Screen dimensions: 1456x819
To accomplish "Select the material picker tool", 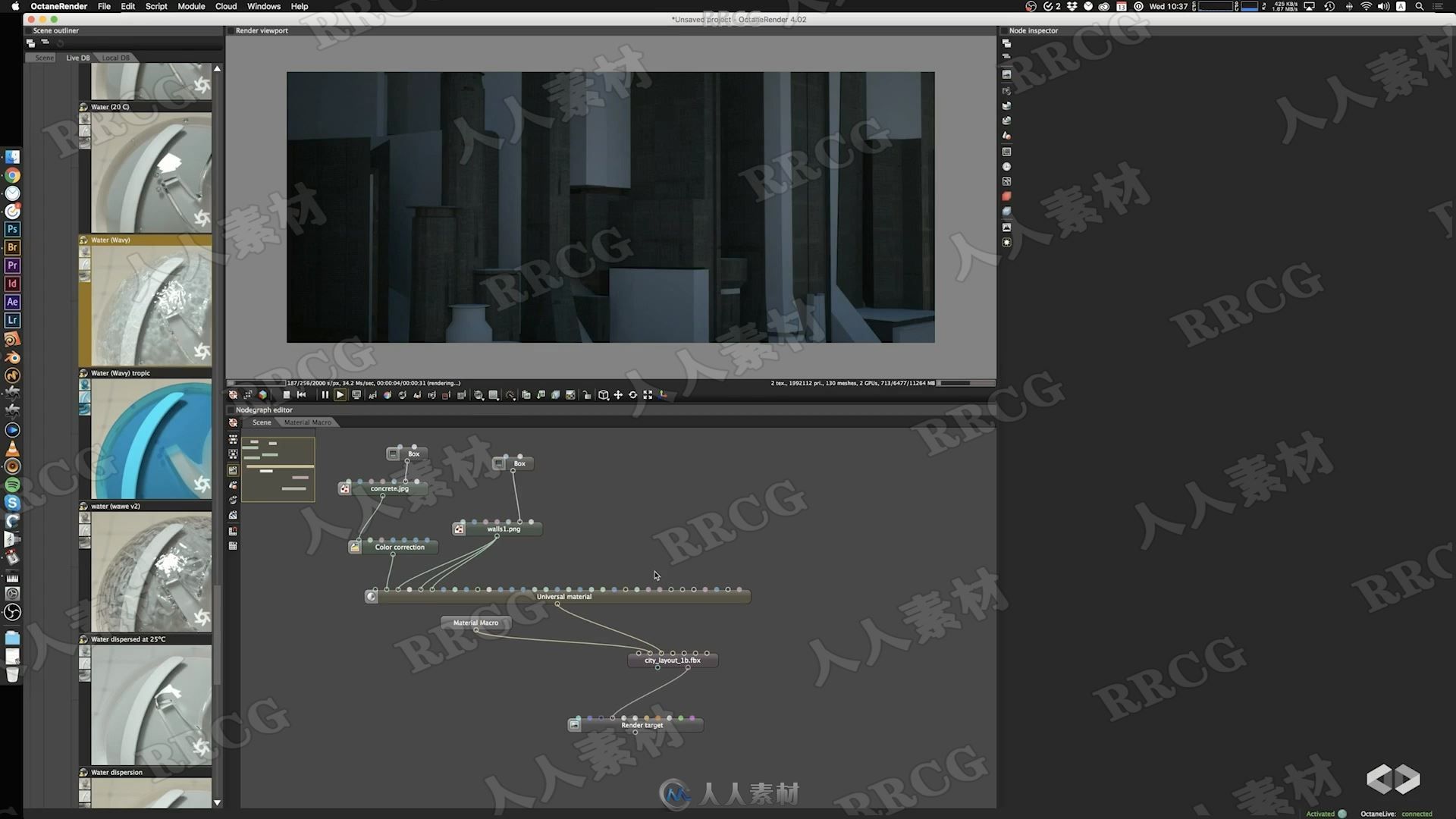I will pyautogui.click(x=403, y=394).
